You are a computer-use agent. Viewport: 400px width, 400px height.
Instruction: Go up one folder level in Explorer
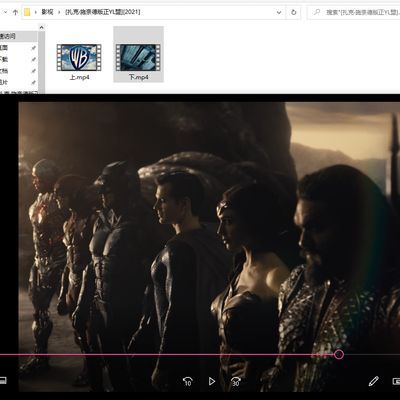(x=15, y=12)
